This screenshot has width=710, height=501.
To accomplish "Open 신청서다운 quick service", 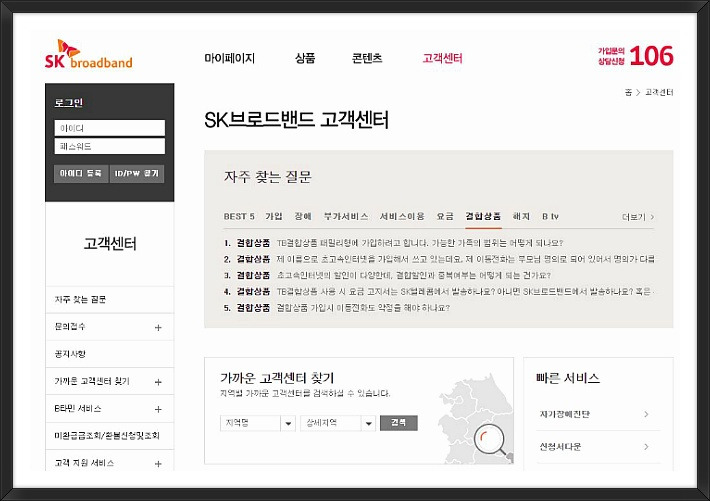I will coord(560,447).
